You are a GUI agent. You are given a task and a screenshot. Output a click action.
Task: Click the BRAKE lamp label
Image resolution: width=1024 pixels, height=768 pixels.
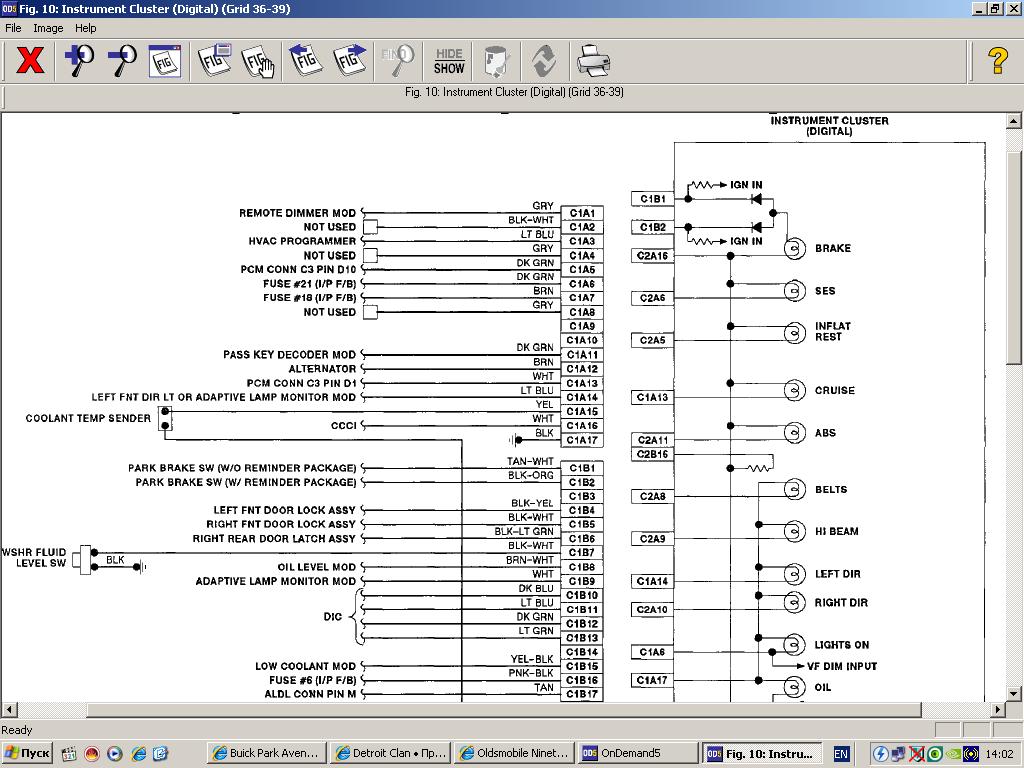[x=833, y=248]
